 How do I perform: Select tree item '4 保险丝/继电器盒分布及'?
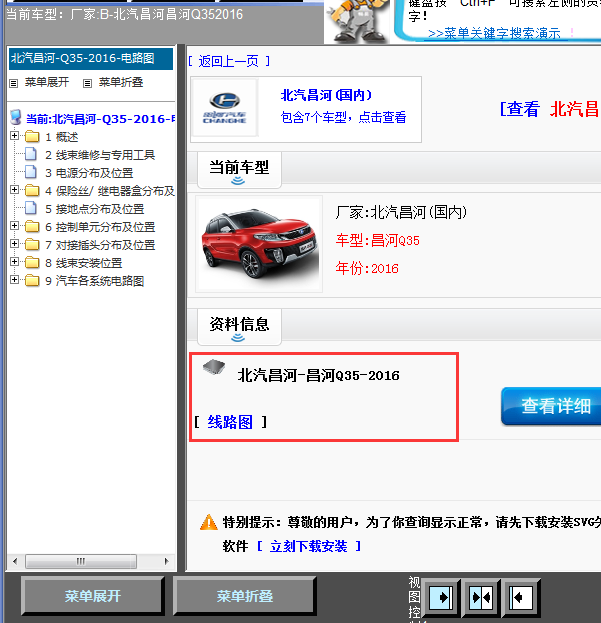(x=110, y=191)
